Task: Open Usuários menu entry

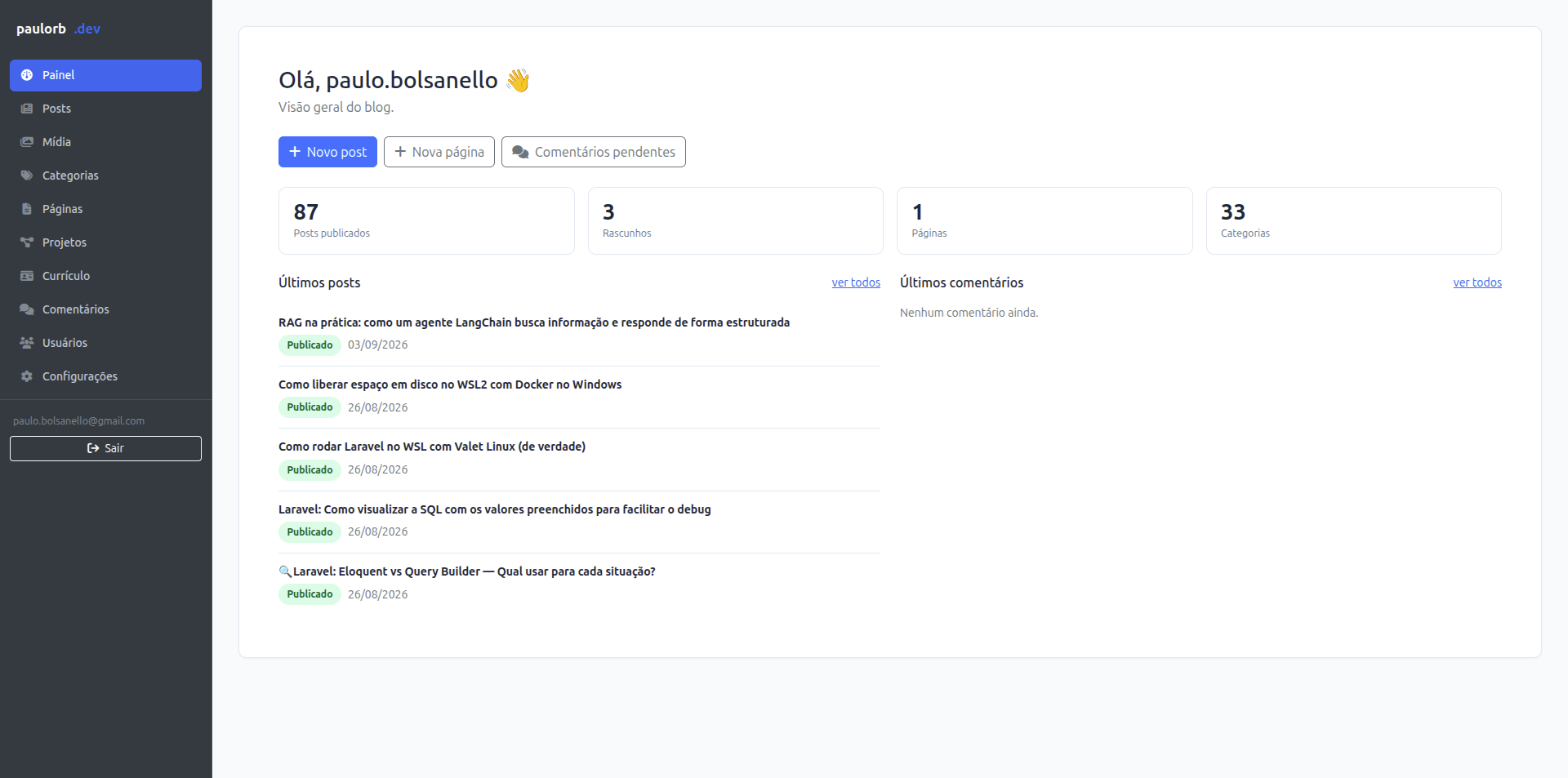Action: tap(105, 343)
